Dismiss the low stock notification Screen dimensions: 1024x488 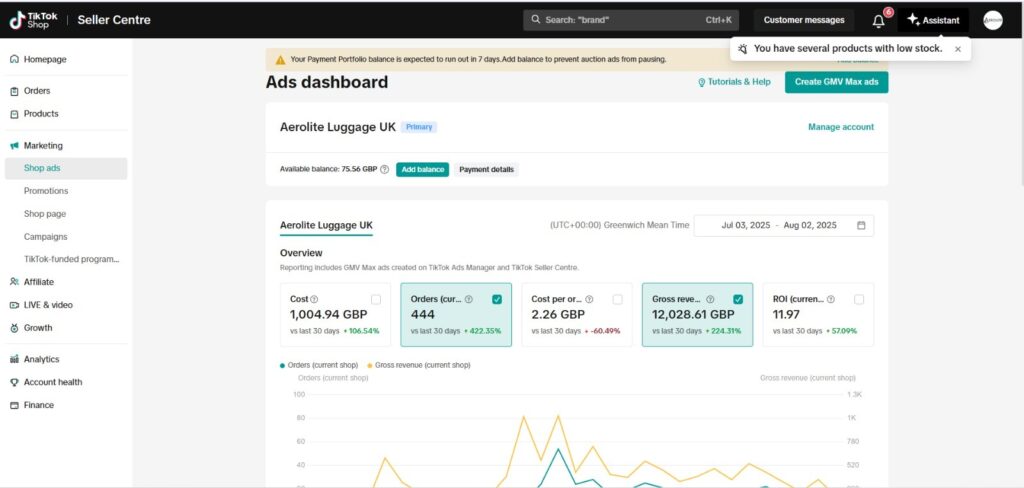[957, 48]
